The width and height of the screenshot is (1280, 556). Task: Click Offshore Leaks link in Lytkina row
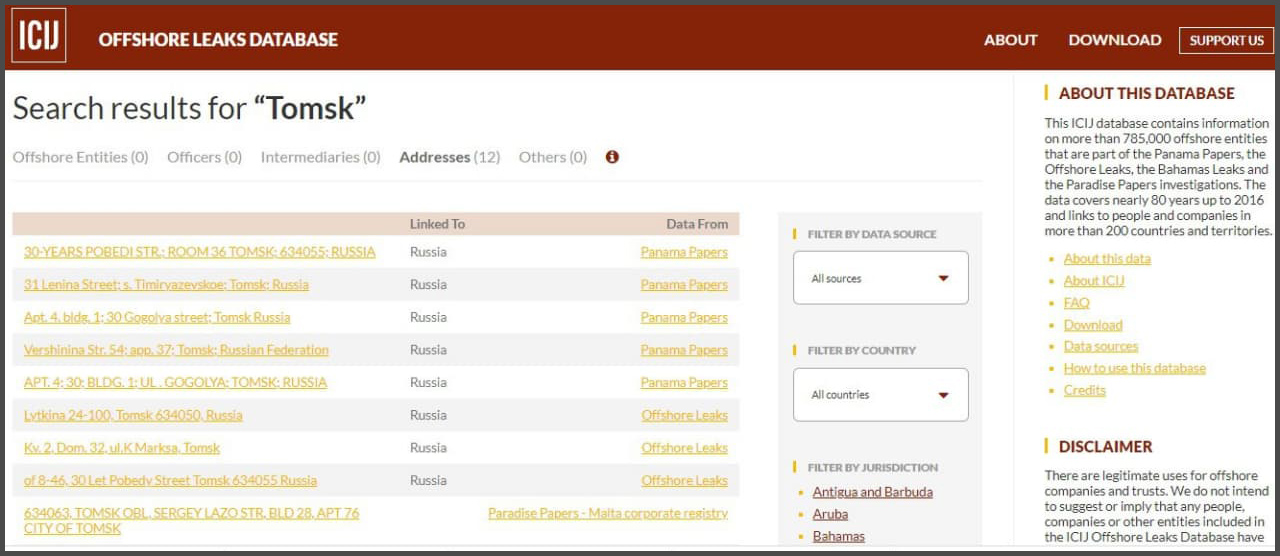(x=684, y=415)
